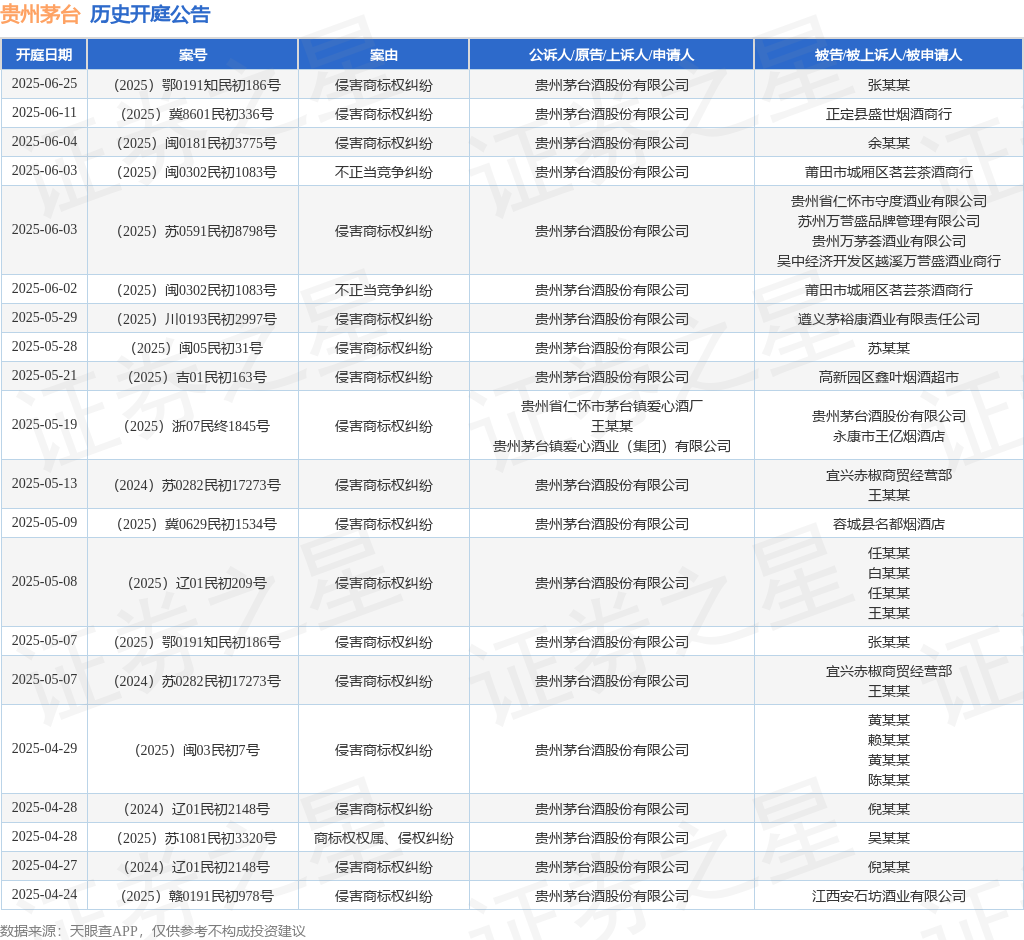Select the date cell 2025-05-21
This screenshot has width=1024, height=940.
click(44, 376)
